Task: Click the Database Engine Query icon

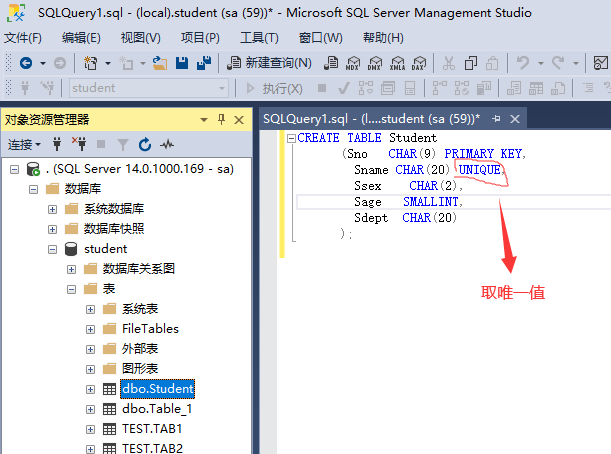Action: pos(331,63)
